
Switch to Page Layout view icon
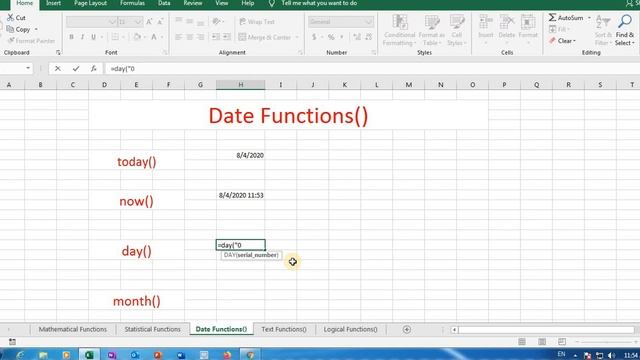(x=542, y=342)
